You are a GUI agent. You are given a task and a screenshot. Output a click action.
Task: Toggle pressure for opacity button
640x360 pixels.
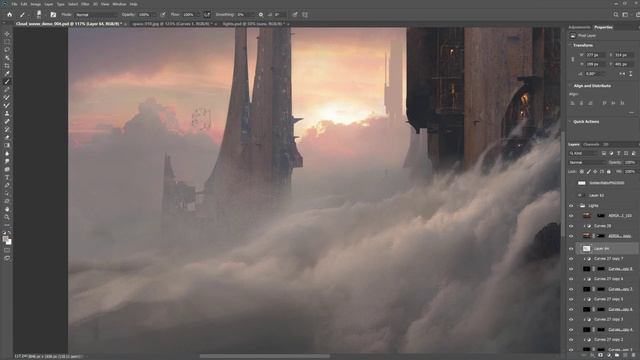click(163, 15)
